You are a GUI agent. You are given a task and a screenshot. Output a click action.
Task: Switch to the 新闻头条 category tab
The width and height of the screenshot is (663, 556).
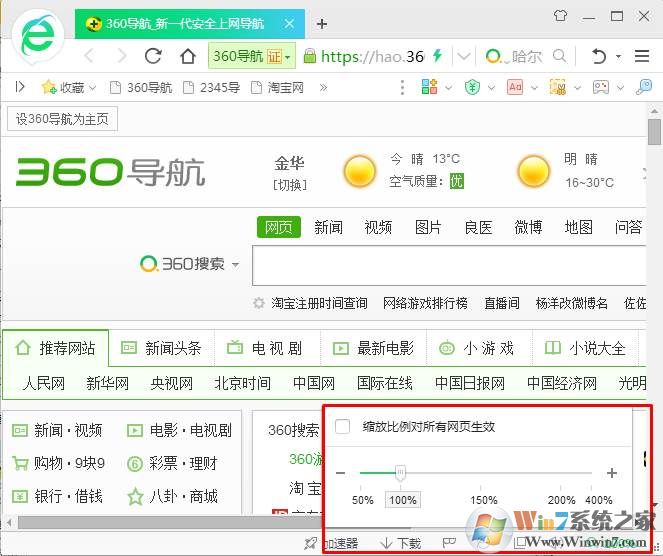tap(162, 348)
